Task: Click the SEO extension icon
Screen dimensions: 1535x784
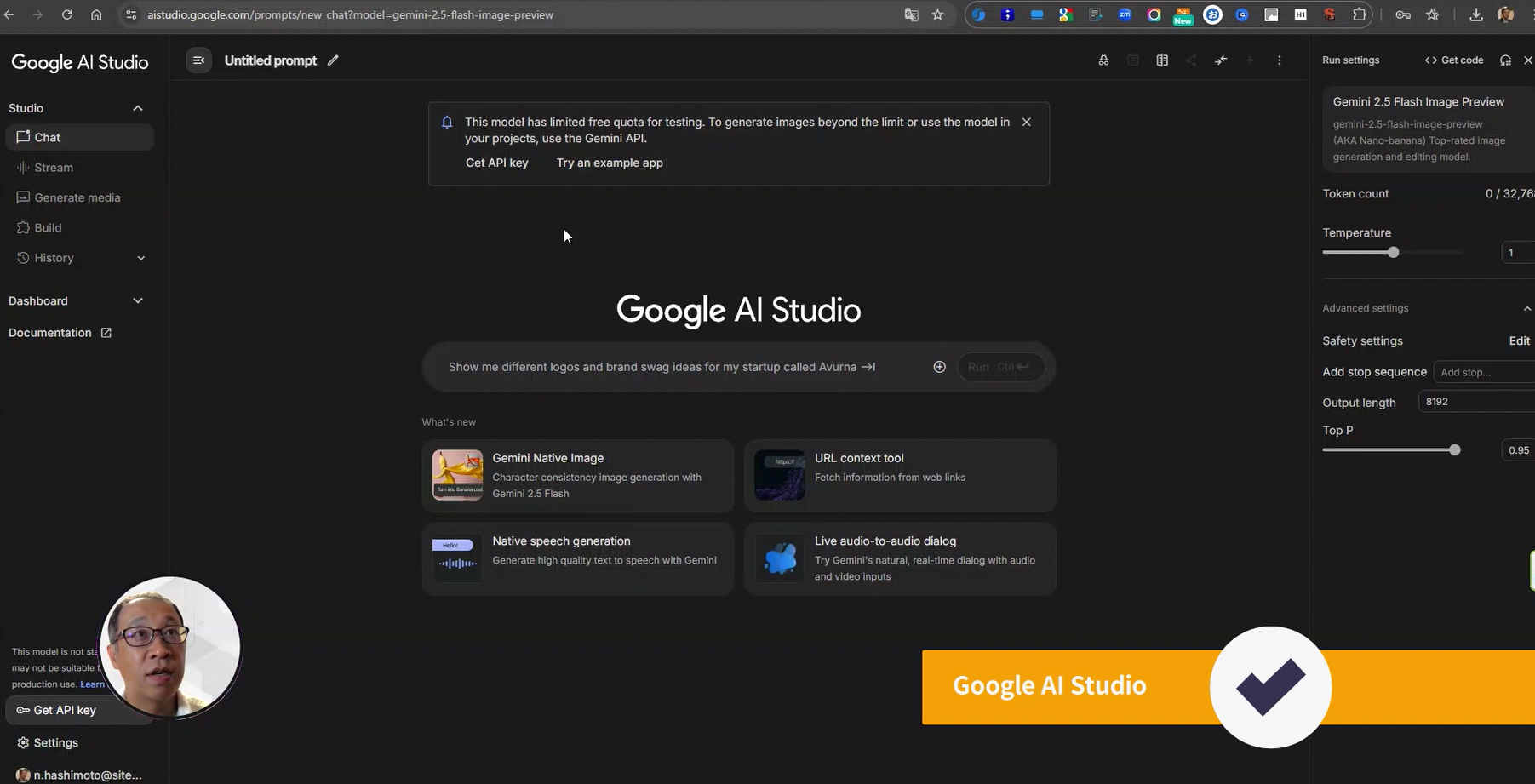Action: point(1329,14)
